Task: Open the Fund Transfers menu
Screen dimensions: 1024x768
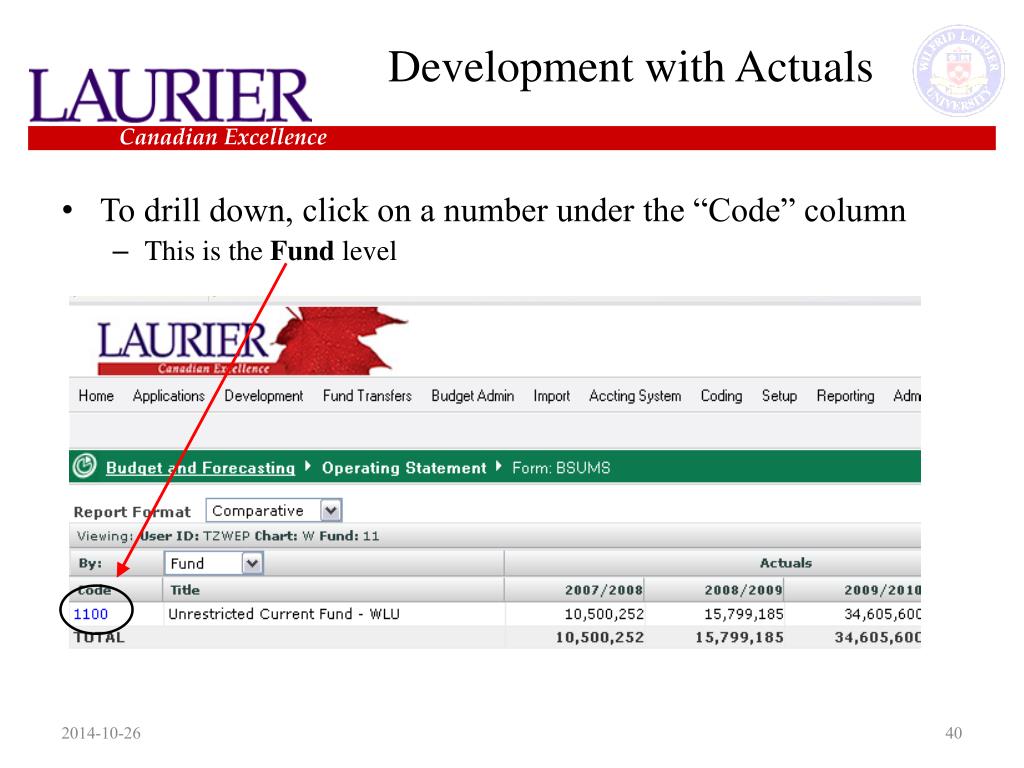Action: (367, 396)
